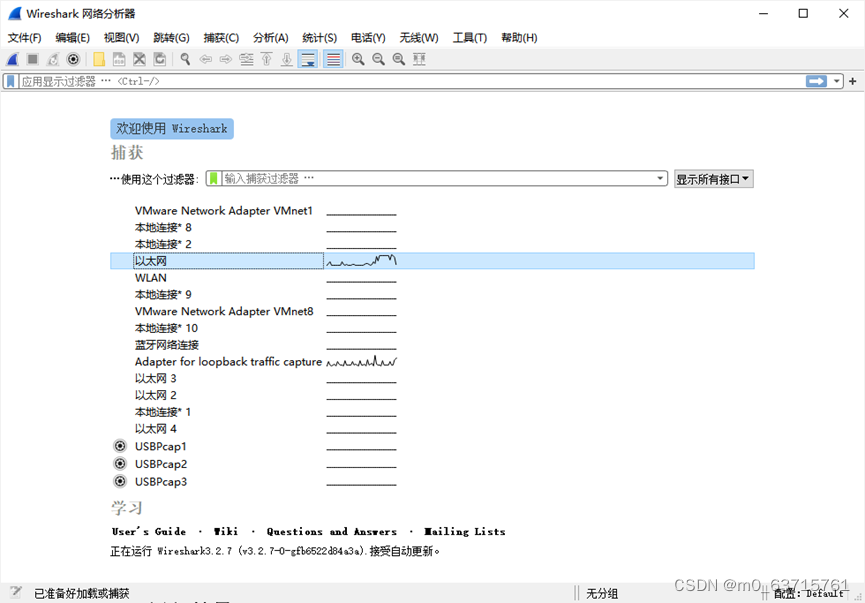Toggle packet colorization rules
Image resolution: width=865 pixels, height=603 pixels.
click(x=333, y=59)
